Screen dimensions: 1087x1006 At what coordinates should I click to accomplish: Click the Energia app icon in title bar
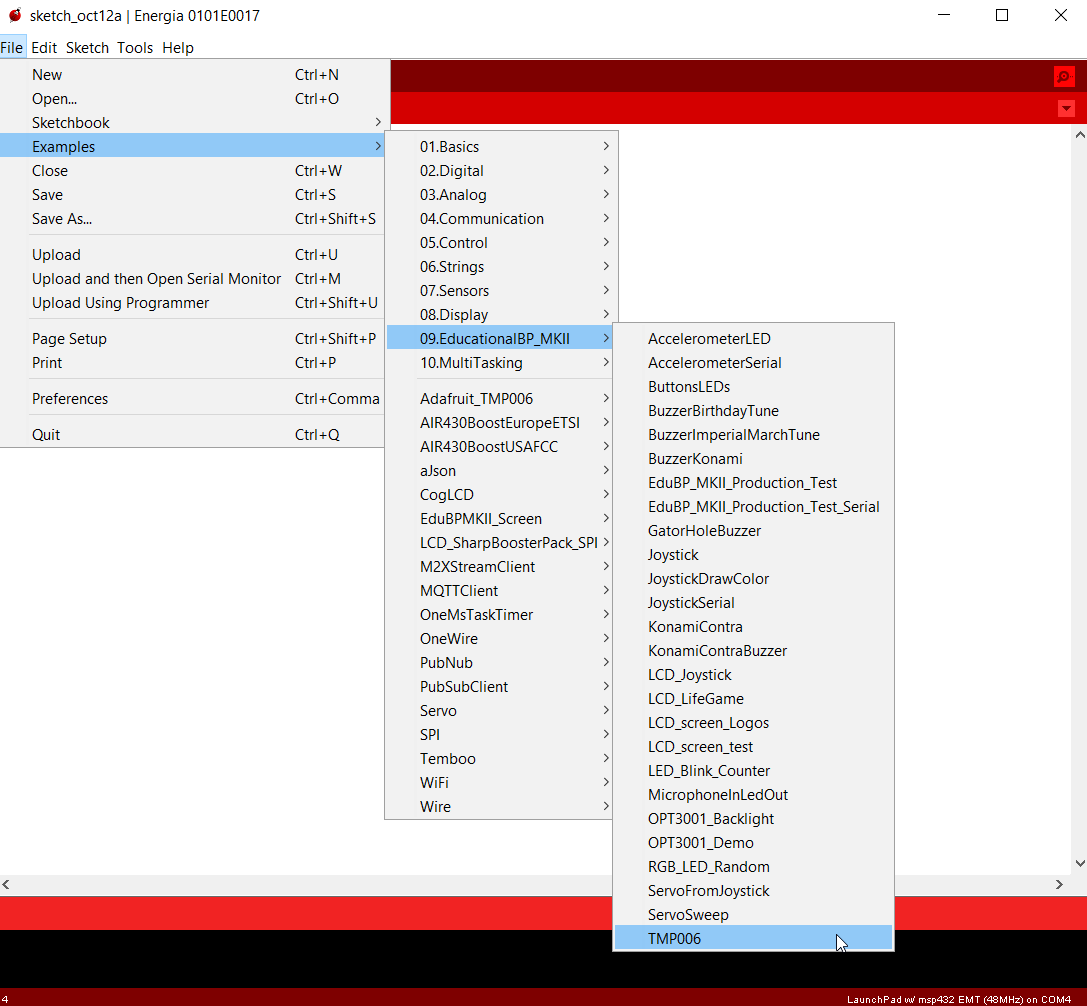15,15
